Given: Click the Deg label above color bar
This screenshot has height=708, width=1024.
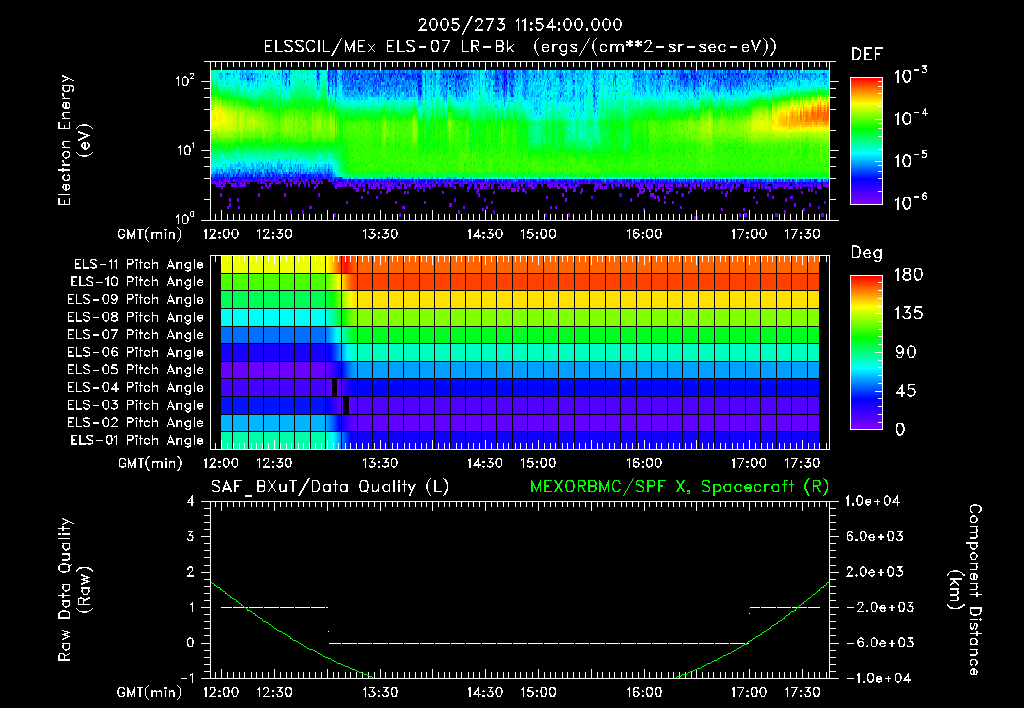Looking at the screenshot, I should pyautogui.click(x=867, y=253).
